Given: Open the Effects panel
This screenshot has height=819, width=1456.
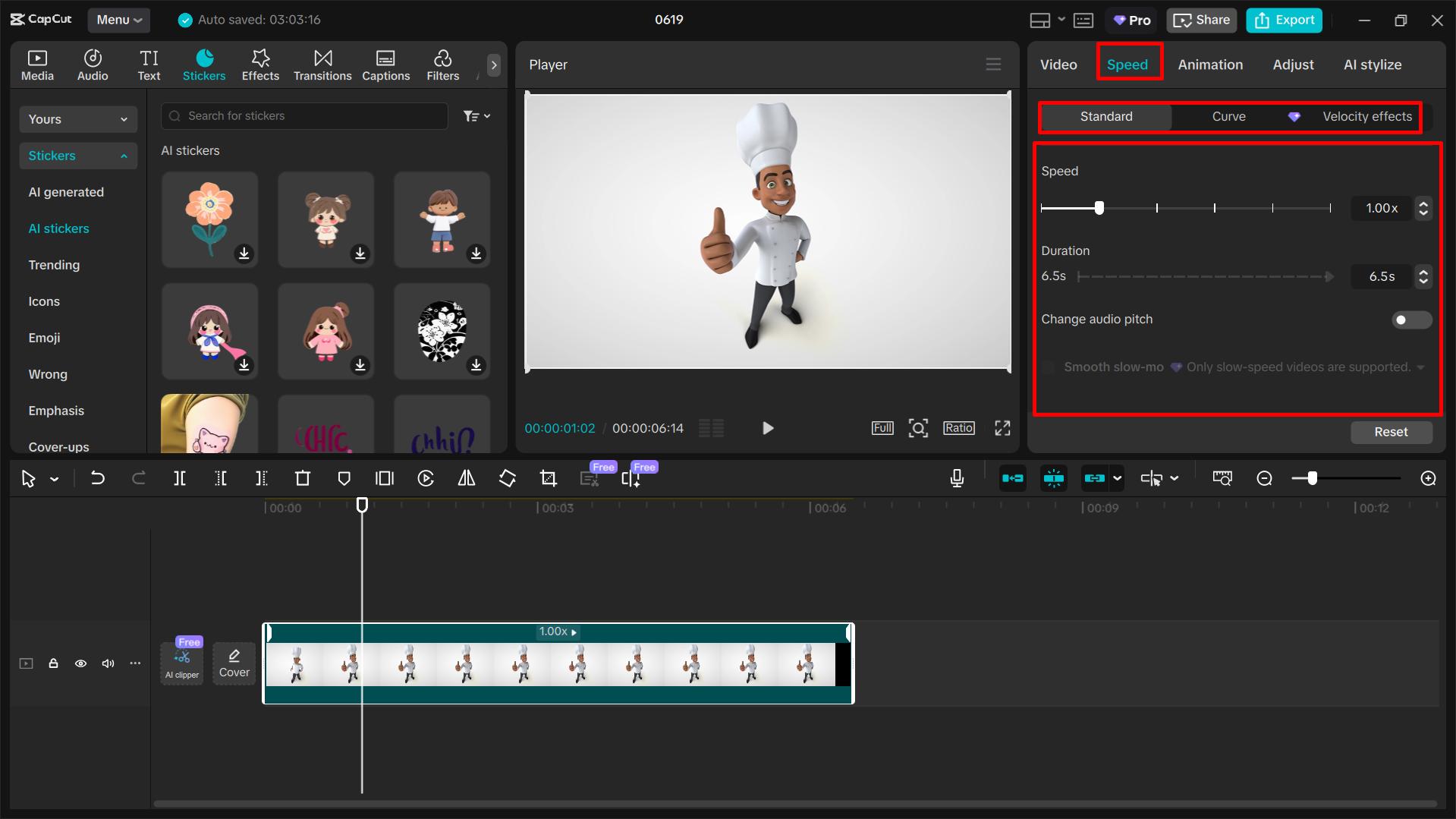Looking at the screenshot, I should tap(260, 65).
